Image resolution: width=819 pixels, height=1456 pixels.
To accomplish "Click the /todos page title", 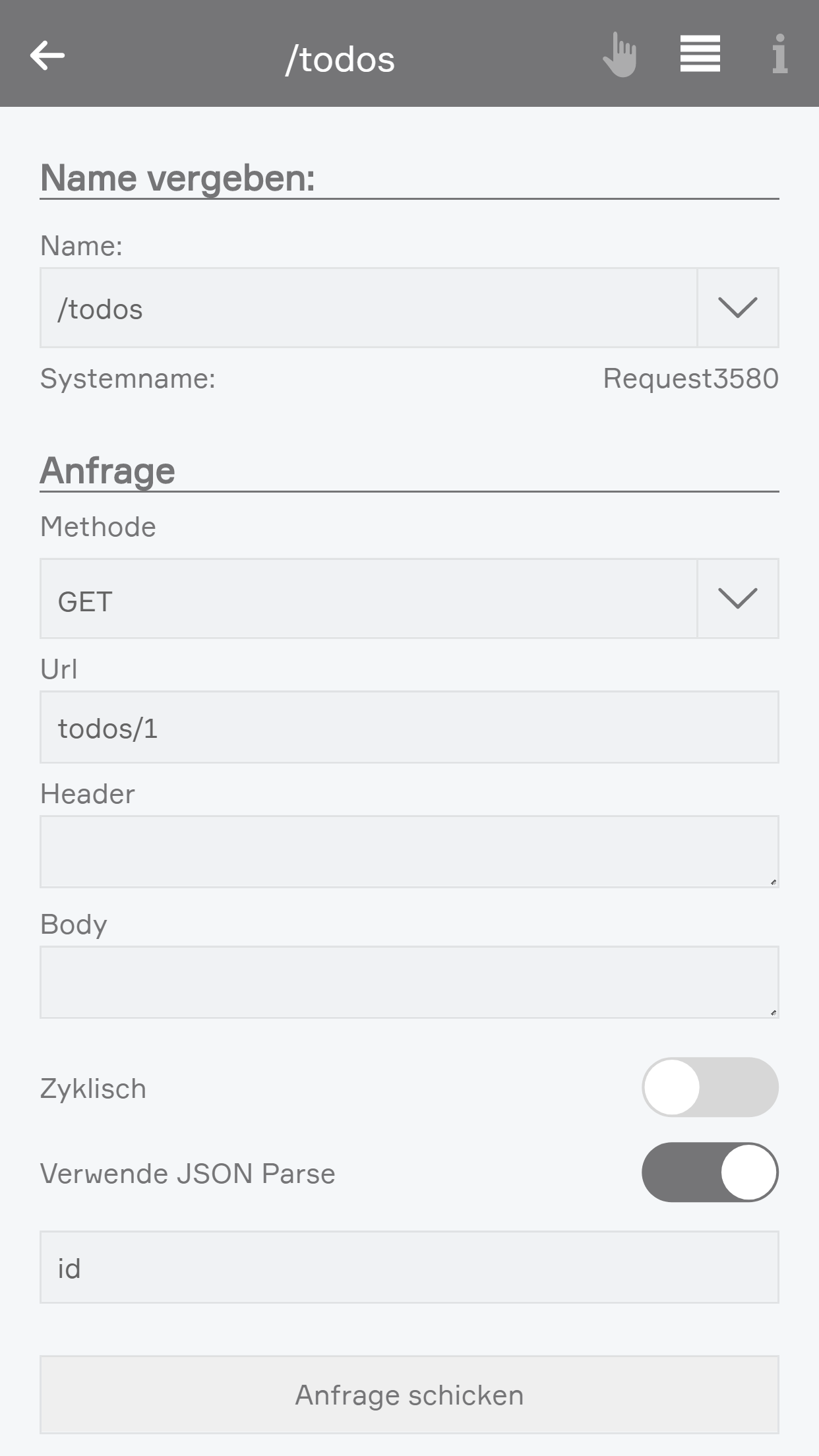I will point(340,59).
